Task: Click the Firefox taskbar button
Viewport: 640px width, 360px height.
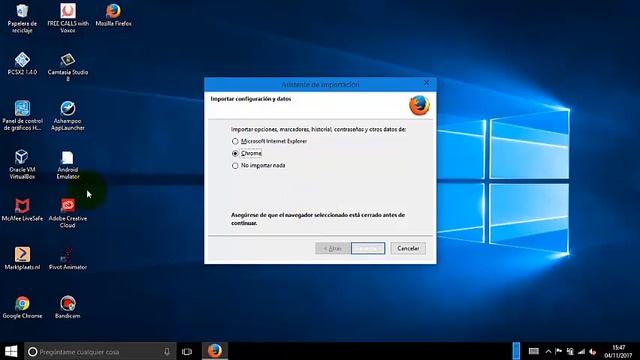Action: click(x=215, y=351)
